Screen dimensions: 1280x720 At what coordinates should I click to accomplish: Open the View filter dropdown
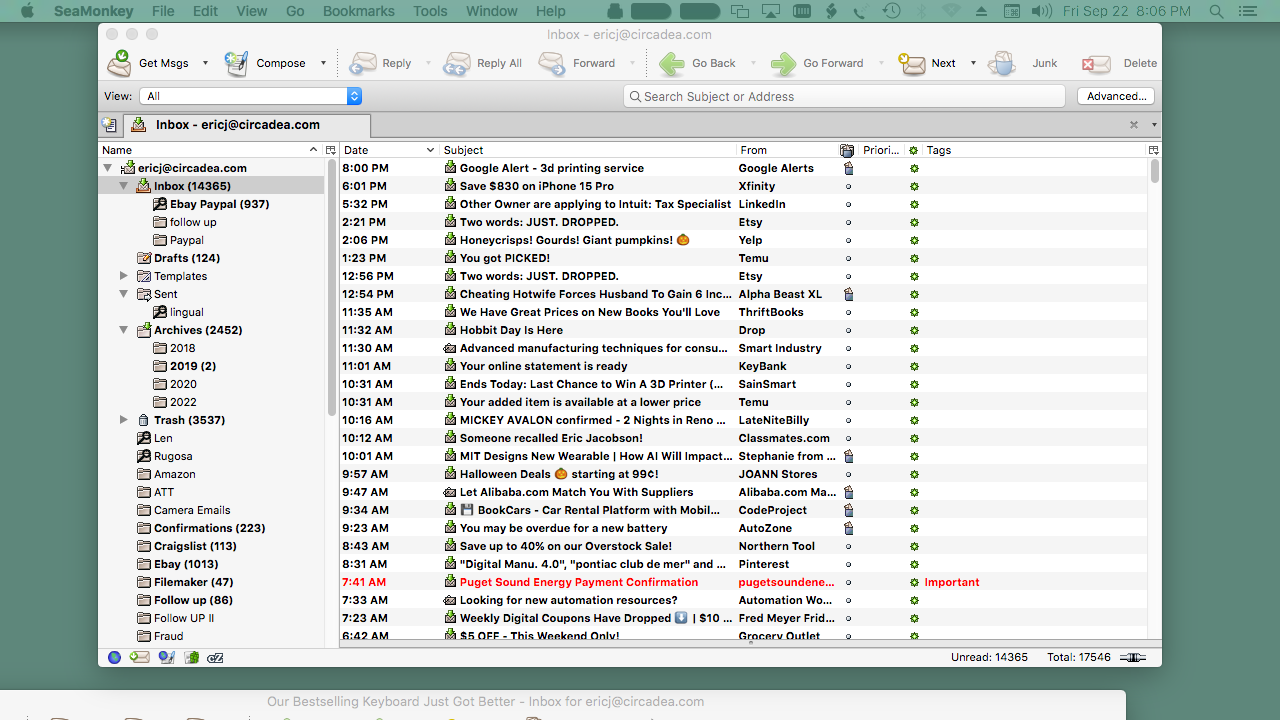pyautogui.click(x=252, y=96)
